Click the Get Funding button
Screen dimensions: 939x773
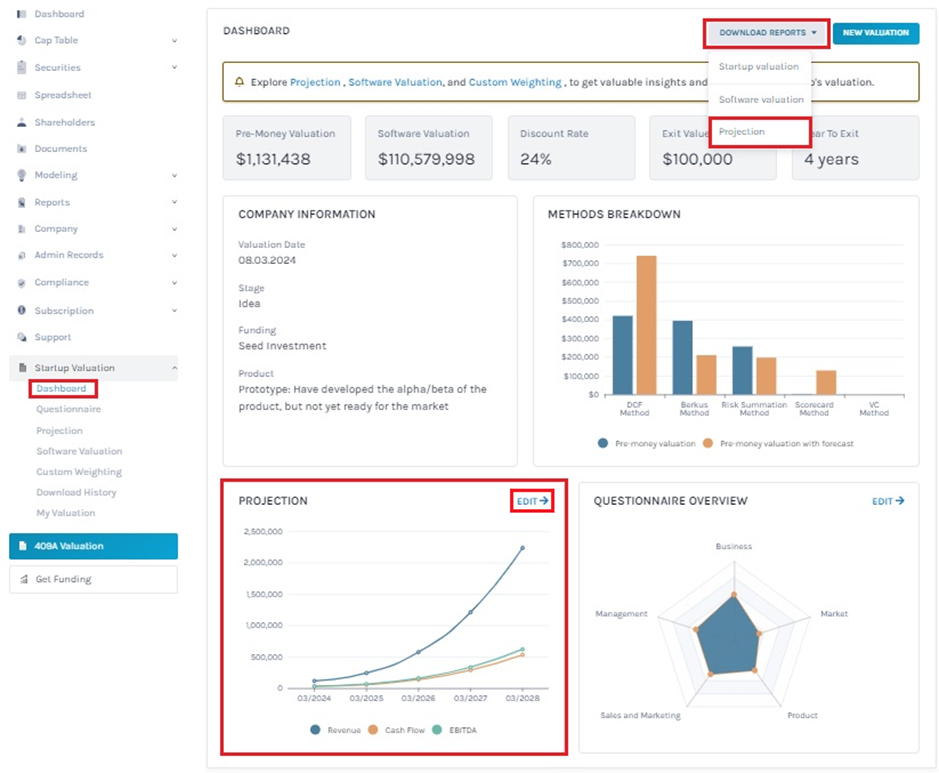pos(93,580)
